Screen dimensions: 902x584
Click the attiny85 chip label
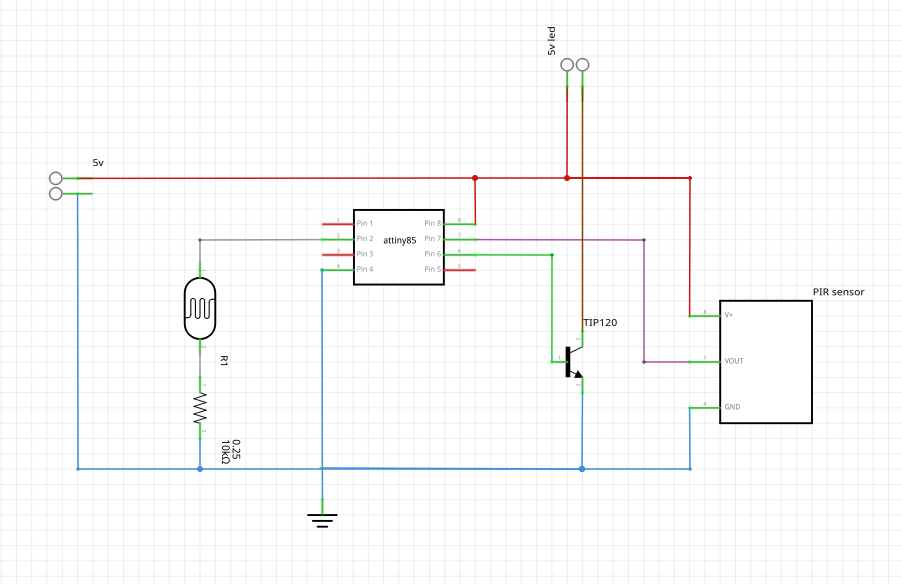399,241
